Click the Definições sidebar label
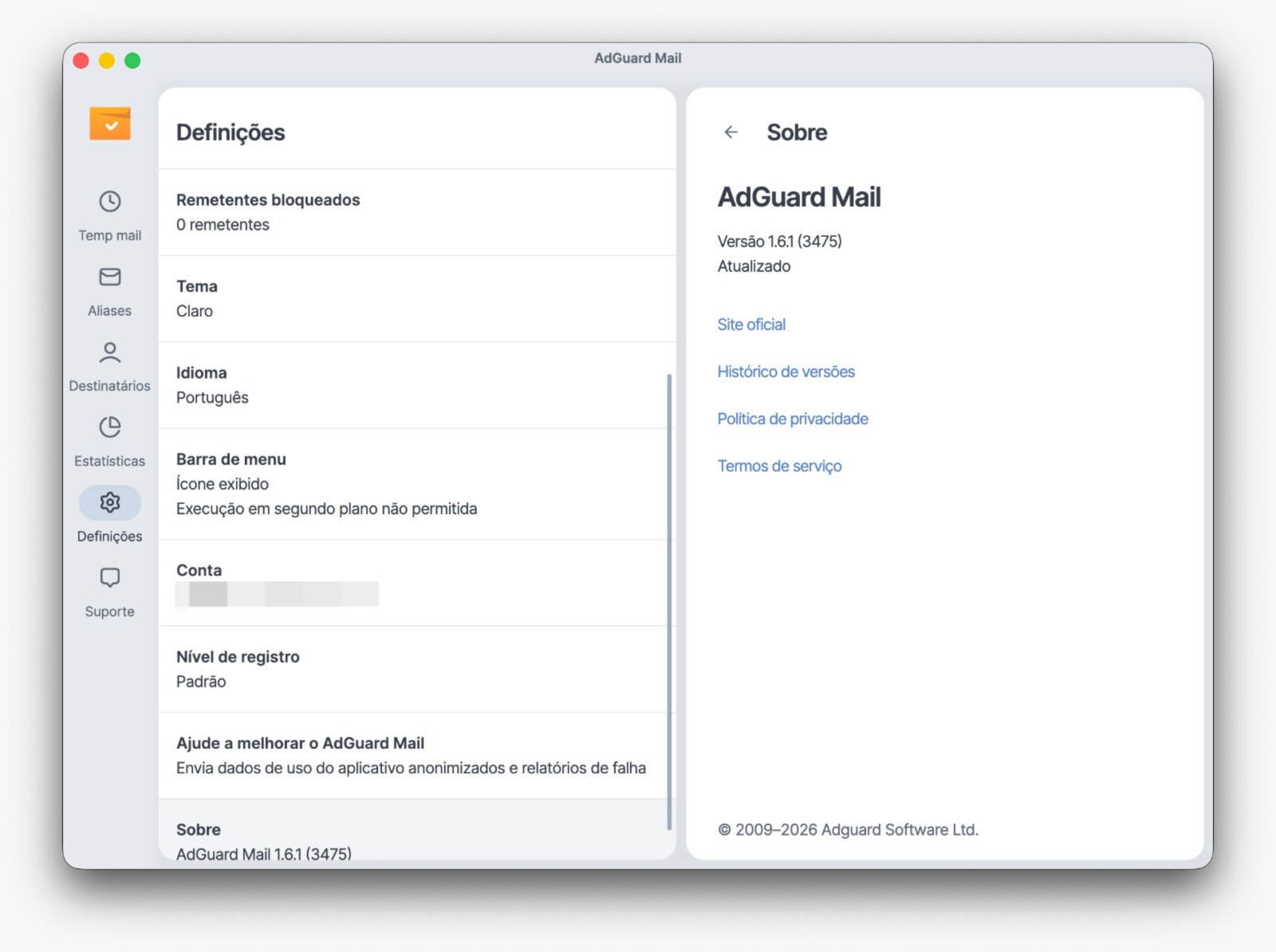1276x952 pixels. 110,537
